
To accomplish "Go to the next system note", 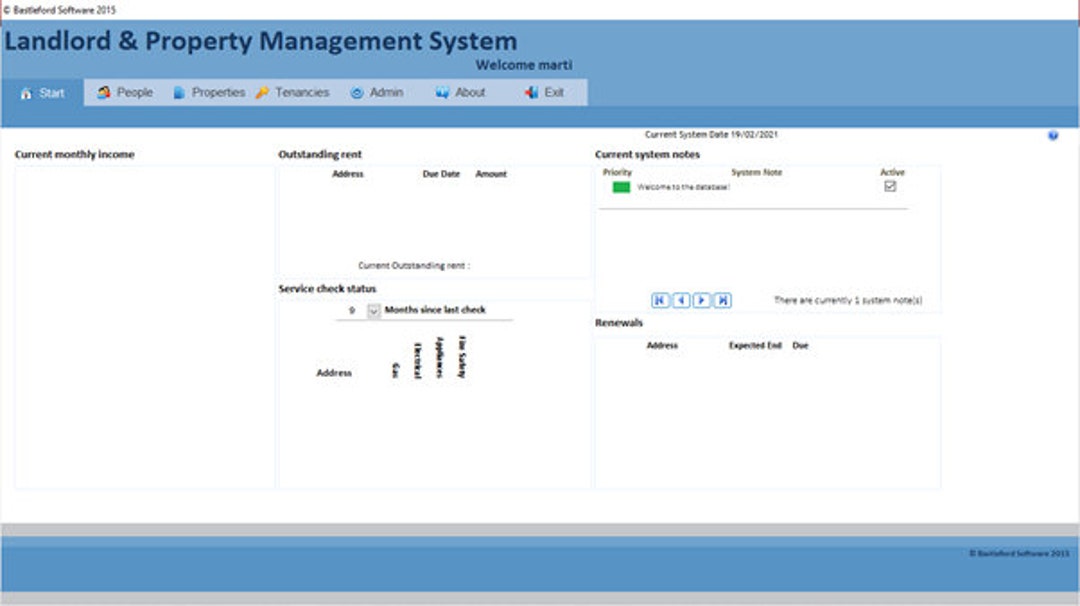I will click(x=701, y=299).
